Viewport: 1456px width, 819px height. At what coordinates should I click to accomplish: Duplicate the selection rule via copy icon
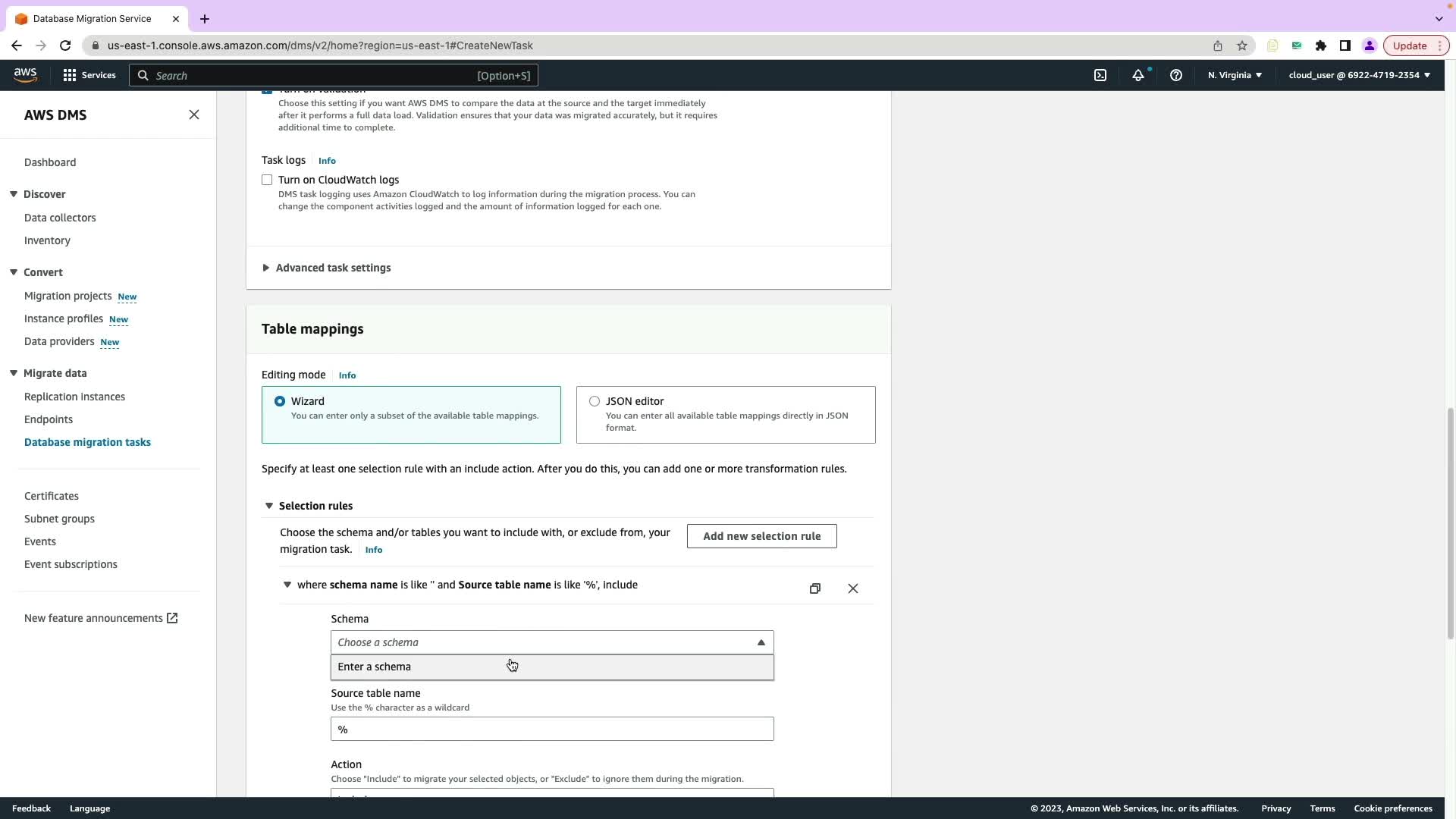click(815, 588)
